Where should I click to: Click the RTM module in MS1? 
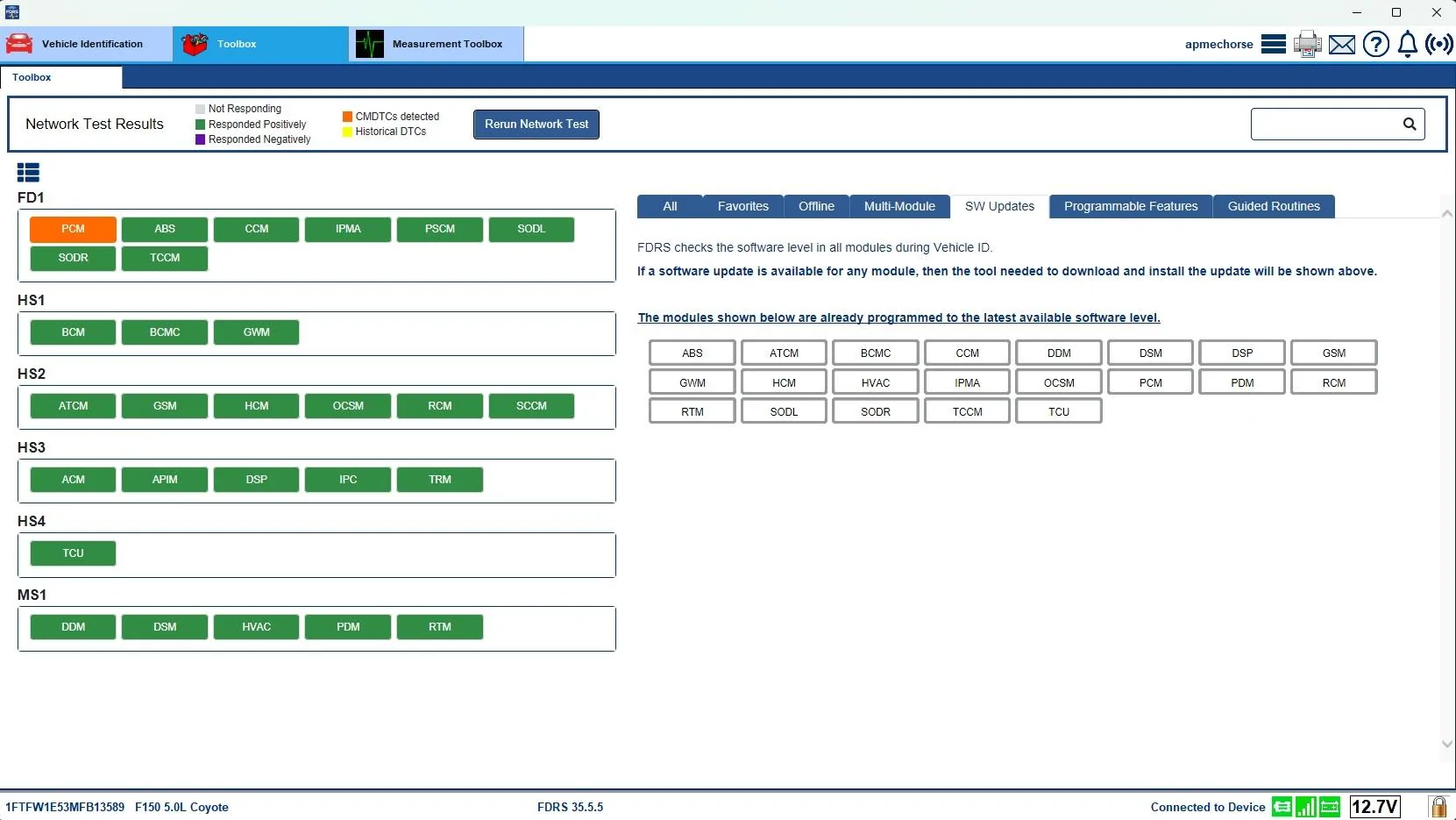point(440,627)
